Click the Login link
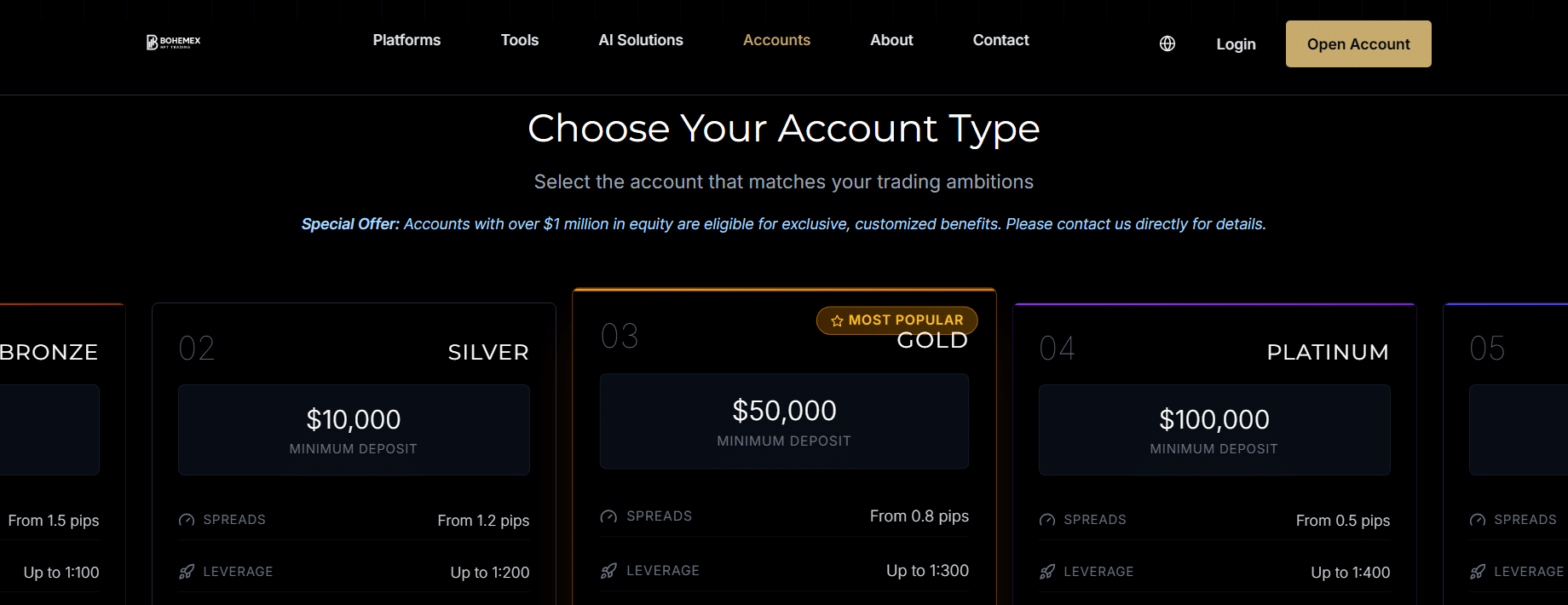This screenshot has width=1568, height=605. [1236, 44]
